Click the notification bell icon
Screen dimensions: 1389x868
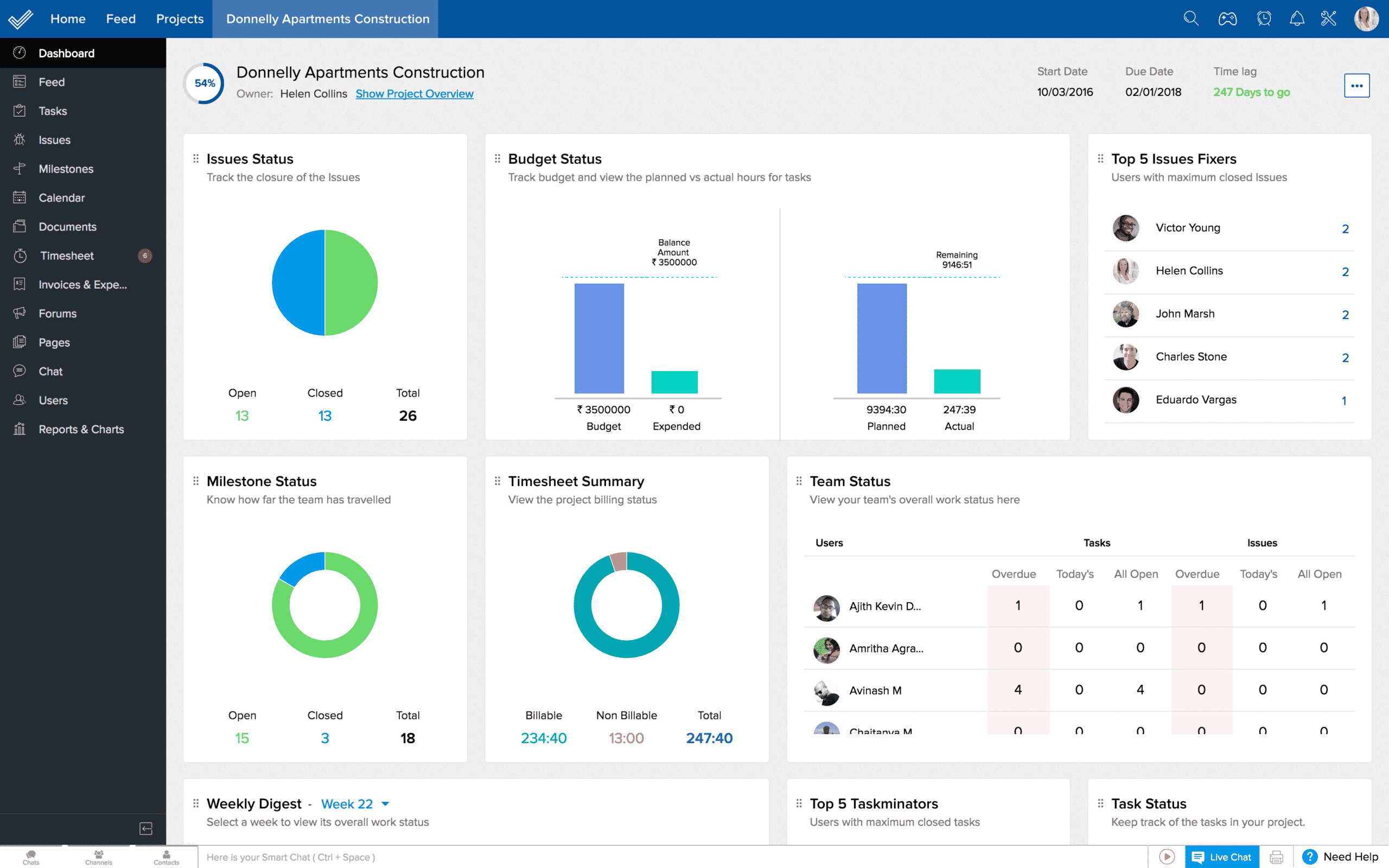[1295, 18]
